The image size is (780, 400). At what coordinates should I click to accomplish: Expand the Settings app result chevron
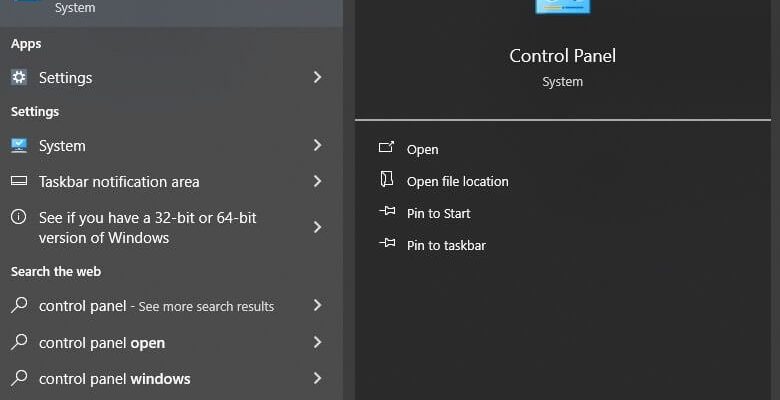[x=317, y=77]
